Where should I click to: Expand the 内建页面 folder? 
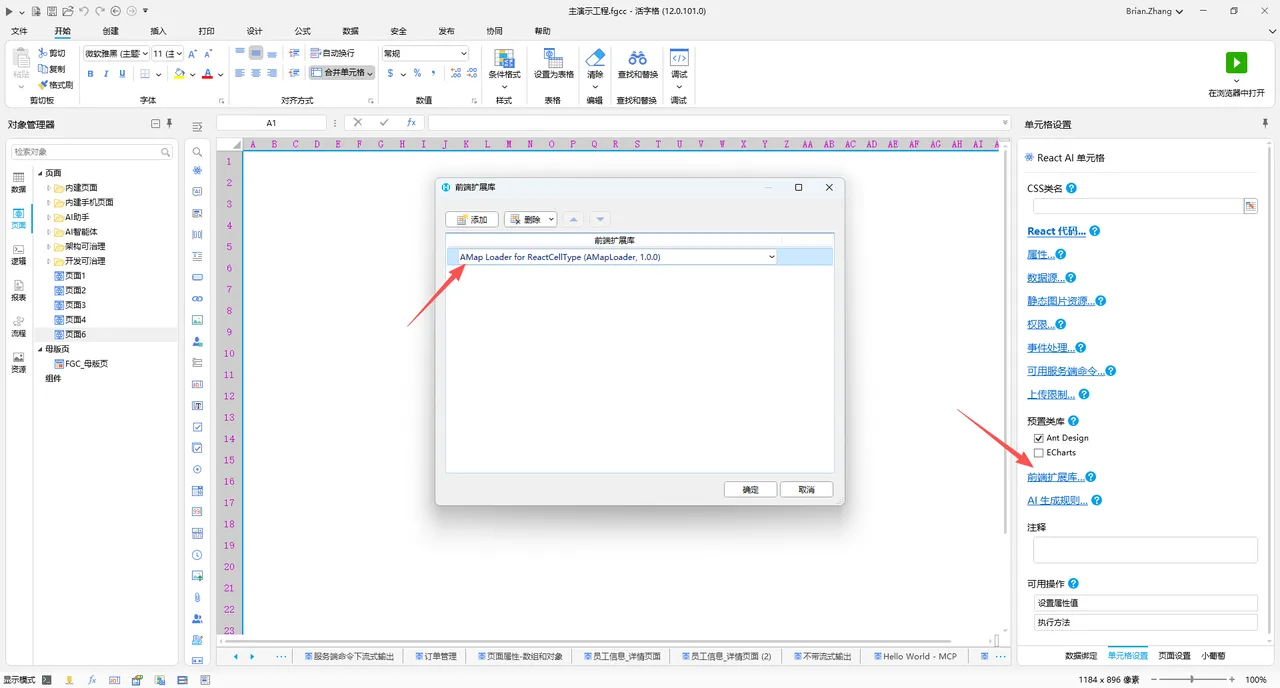tap(48, 188)
